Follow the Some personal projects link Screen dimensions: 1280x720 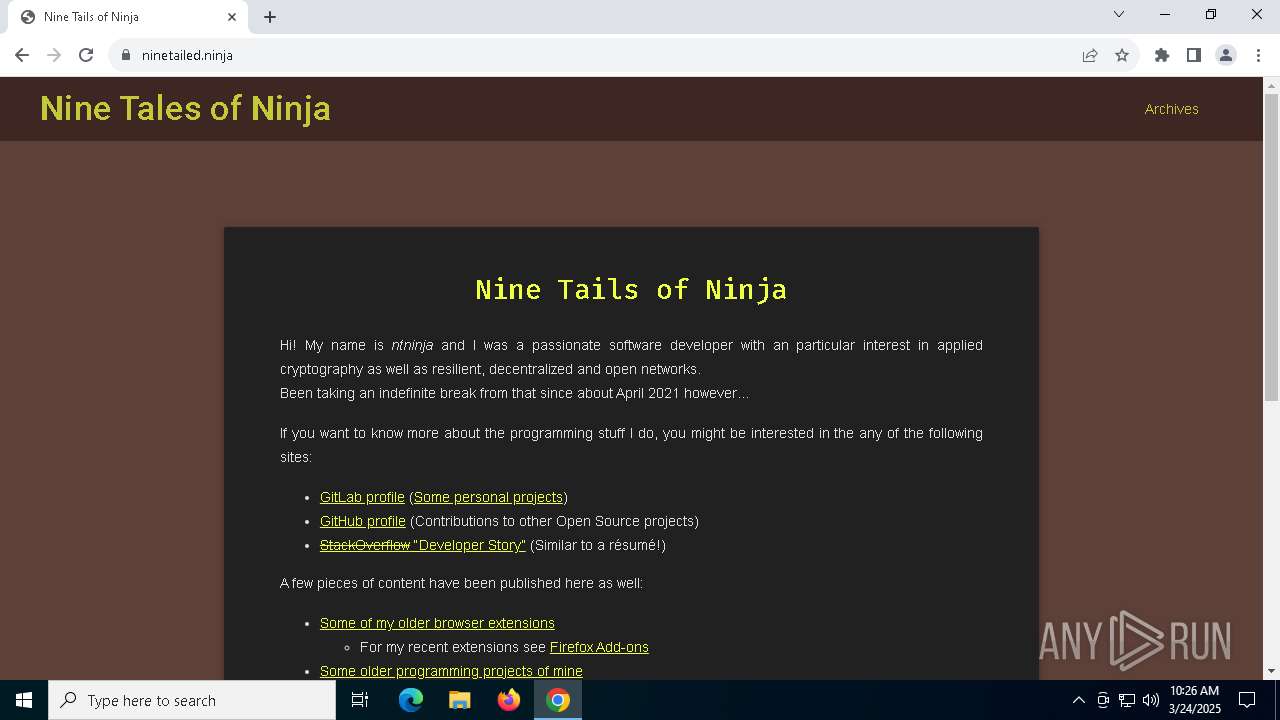pos(488,497)
